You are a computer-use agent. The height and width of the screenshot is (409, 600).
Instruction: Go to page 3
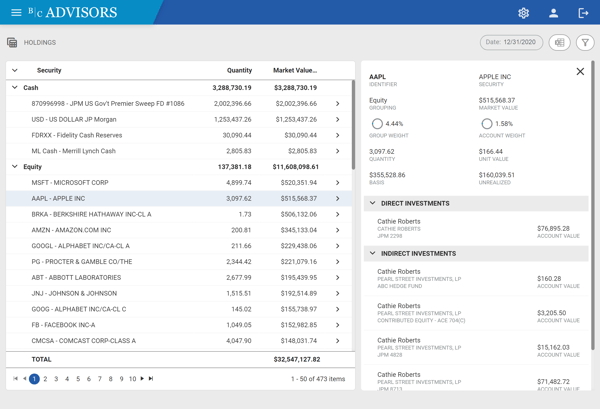pos(56,379)
